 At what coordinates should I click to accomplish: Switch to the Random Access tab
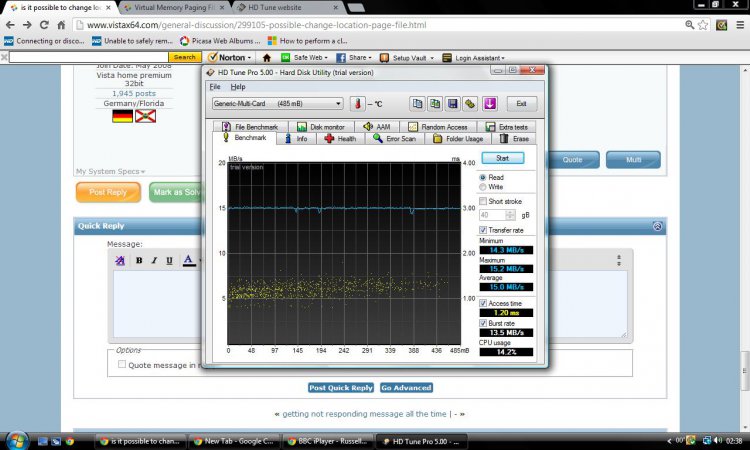[438, 127]
